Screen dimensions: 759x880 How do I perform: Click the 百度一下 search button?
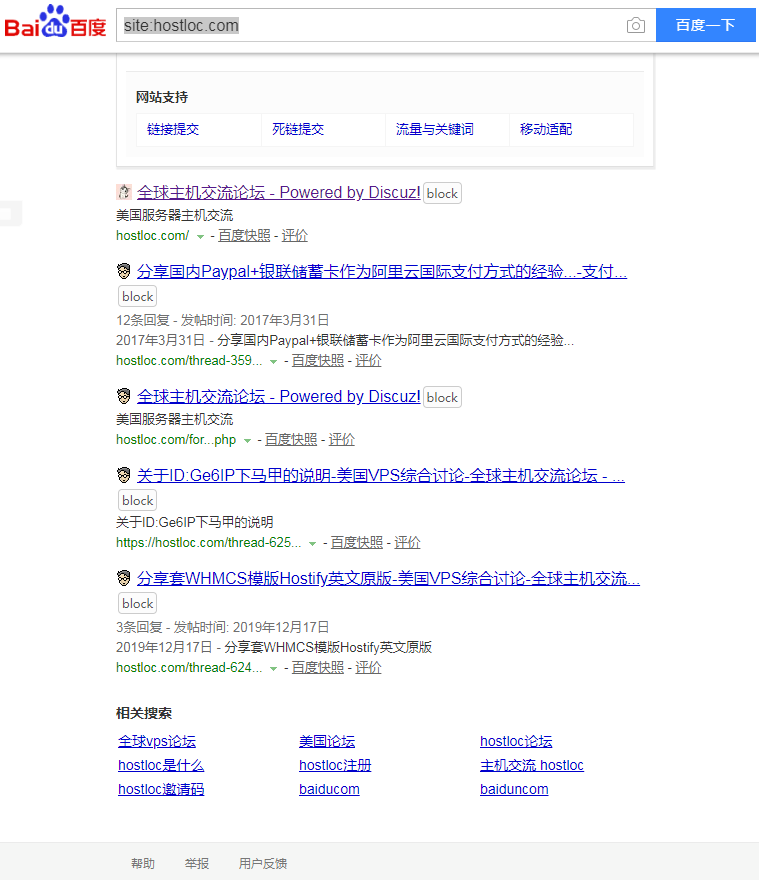[x=706, y=25]
